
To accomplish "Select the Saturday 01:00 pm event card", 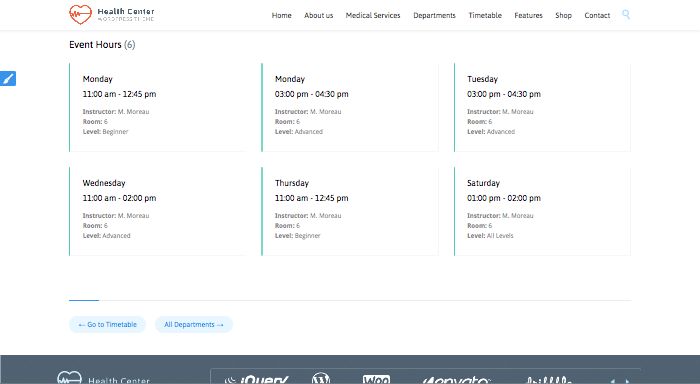I will 542,211.
